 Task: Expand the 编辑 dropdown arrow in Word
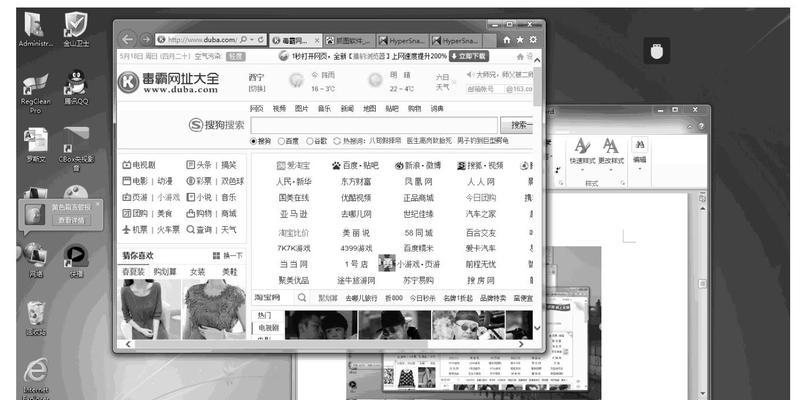click(639, 168)
